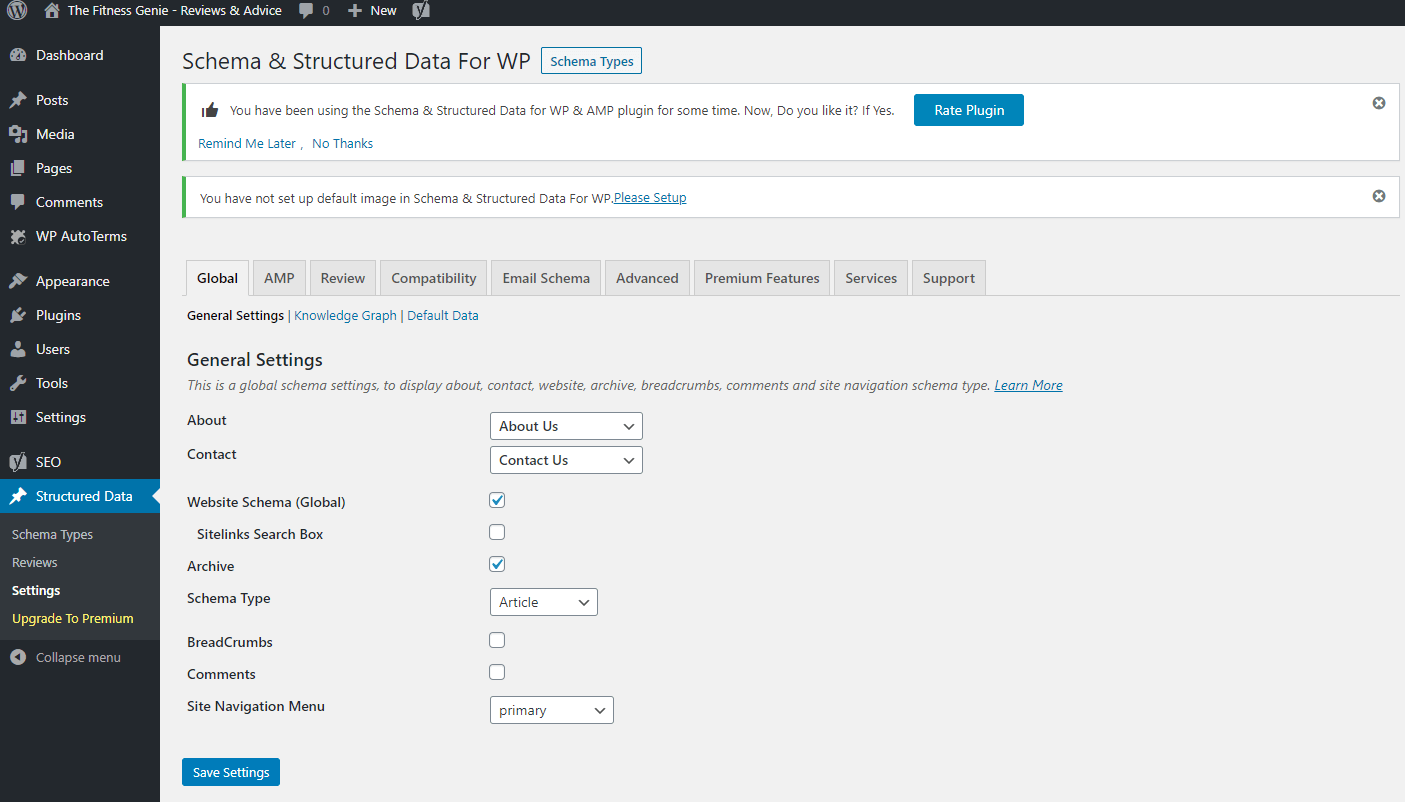Open the Yoast SEO icon in admin bar
The width and height of the screenshot is (1405, 802).
tap(421, 11)
